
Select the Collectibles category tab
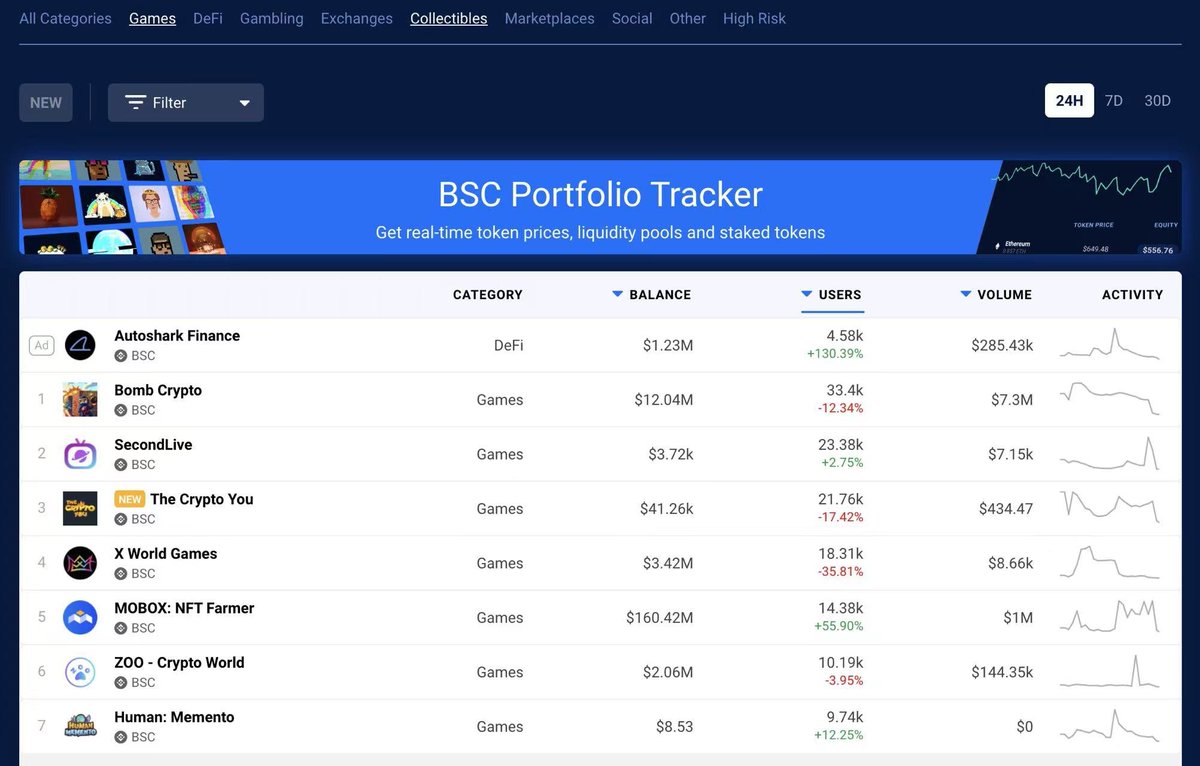pyautogui.click(x=449, y=18)
